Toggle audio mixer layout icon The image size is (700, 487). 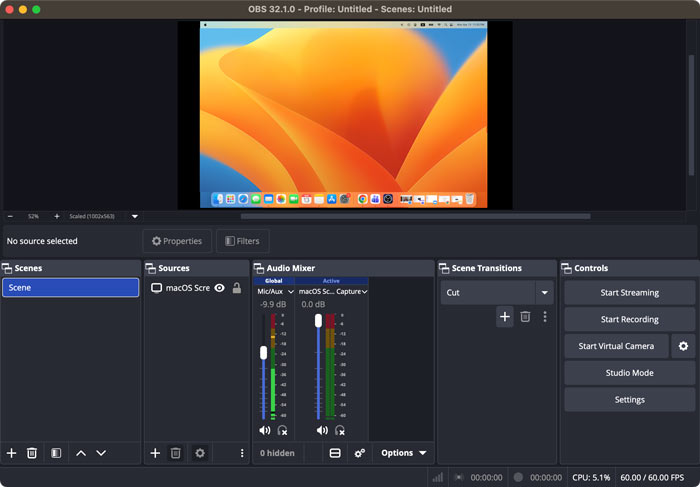coord(335,453)
